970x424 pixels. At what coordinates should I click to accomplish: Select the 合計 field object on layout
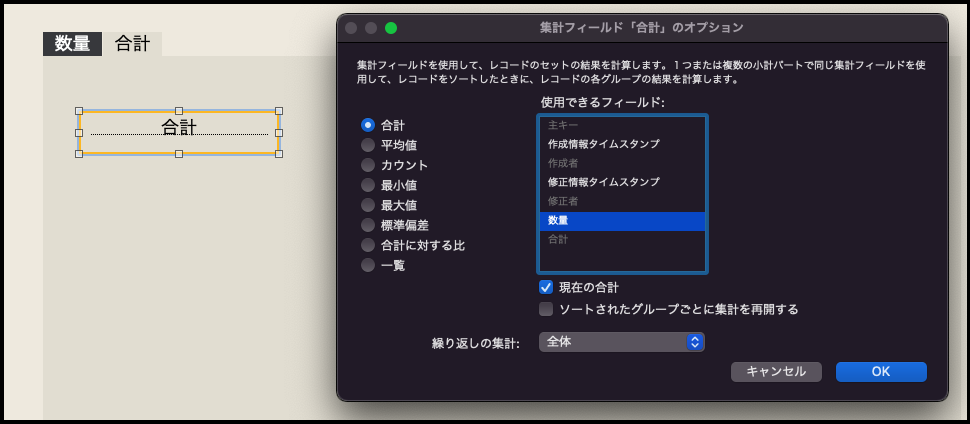tap(179, 132)
